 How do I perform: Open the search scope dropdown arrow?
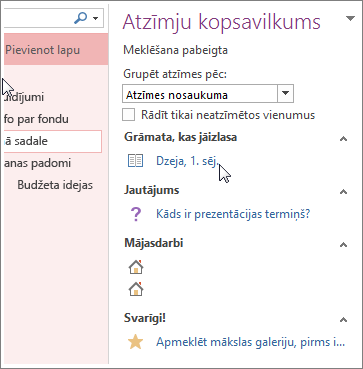click(x=95, y=18)
